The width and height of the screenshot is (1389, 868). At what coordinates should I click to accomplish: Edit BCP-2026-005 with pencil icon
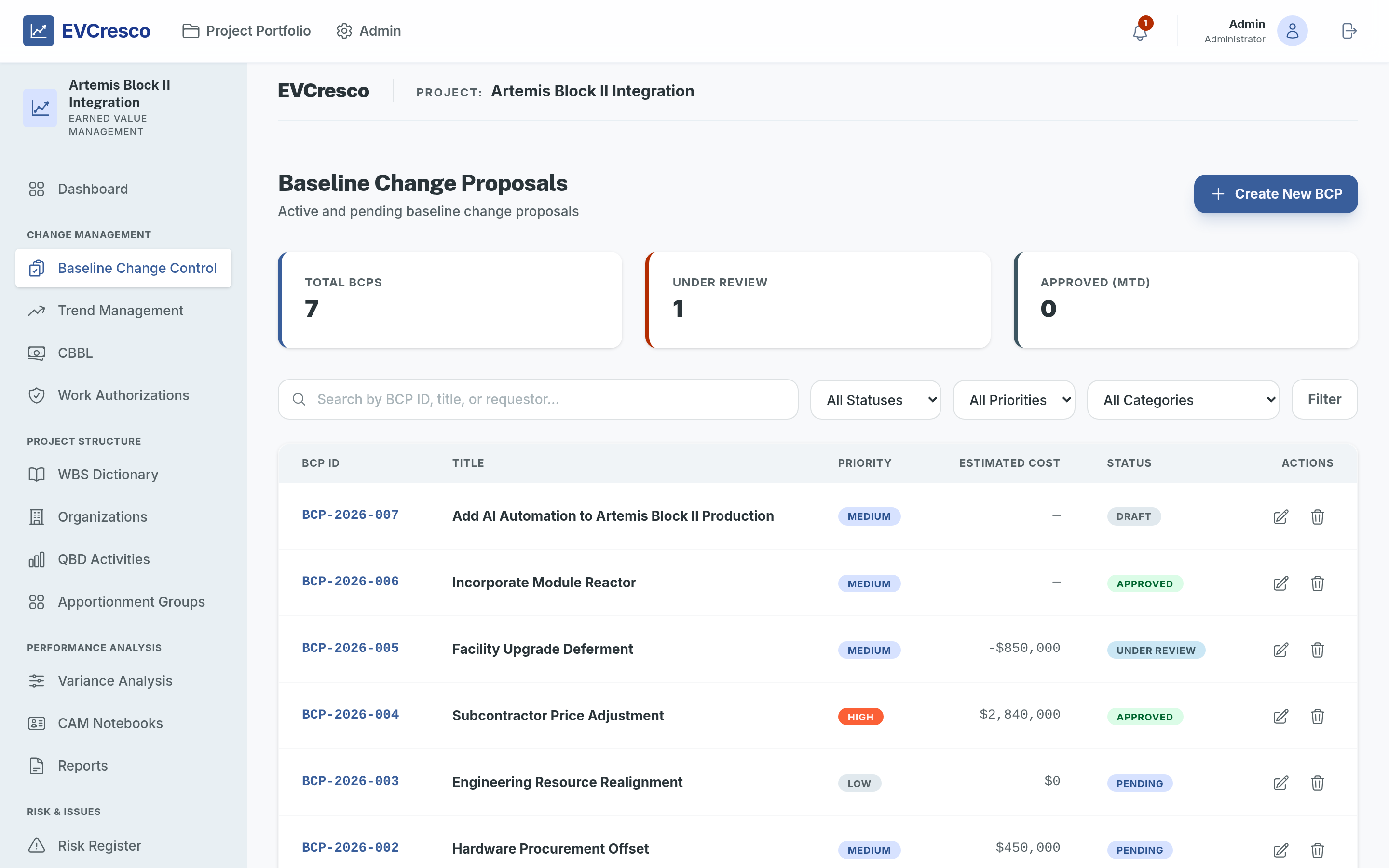click(x=1280, y=650)
